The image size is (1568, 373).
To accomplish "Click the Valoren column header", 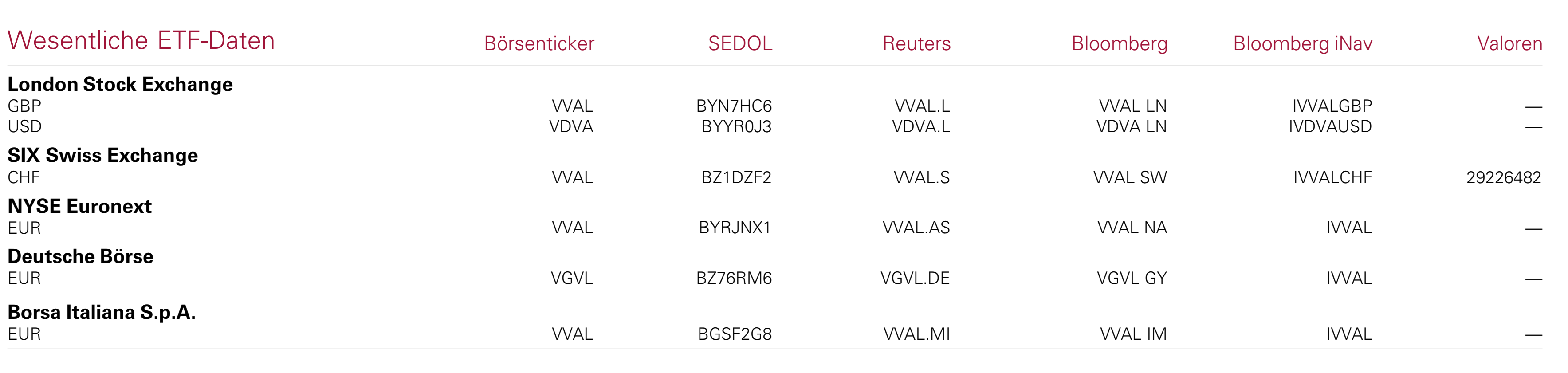I will coord(1509,44).
